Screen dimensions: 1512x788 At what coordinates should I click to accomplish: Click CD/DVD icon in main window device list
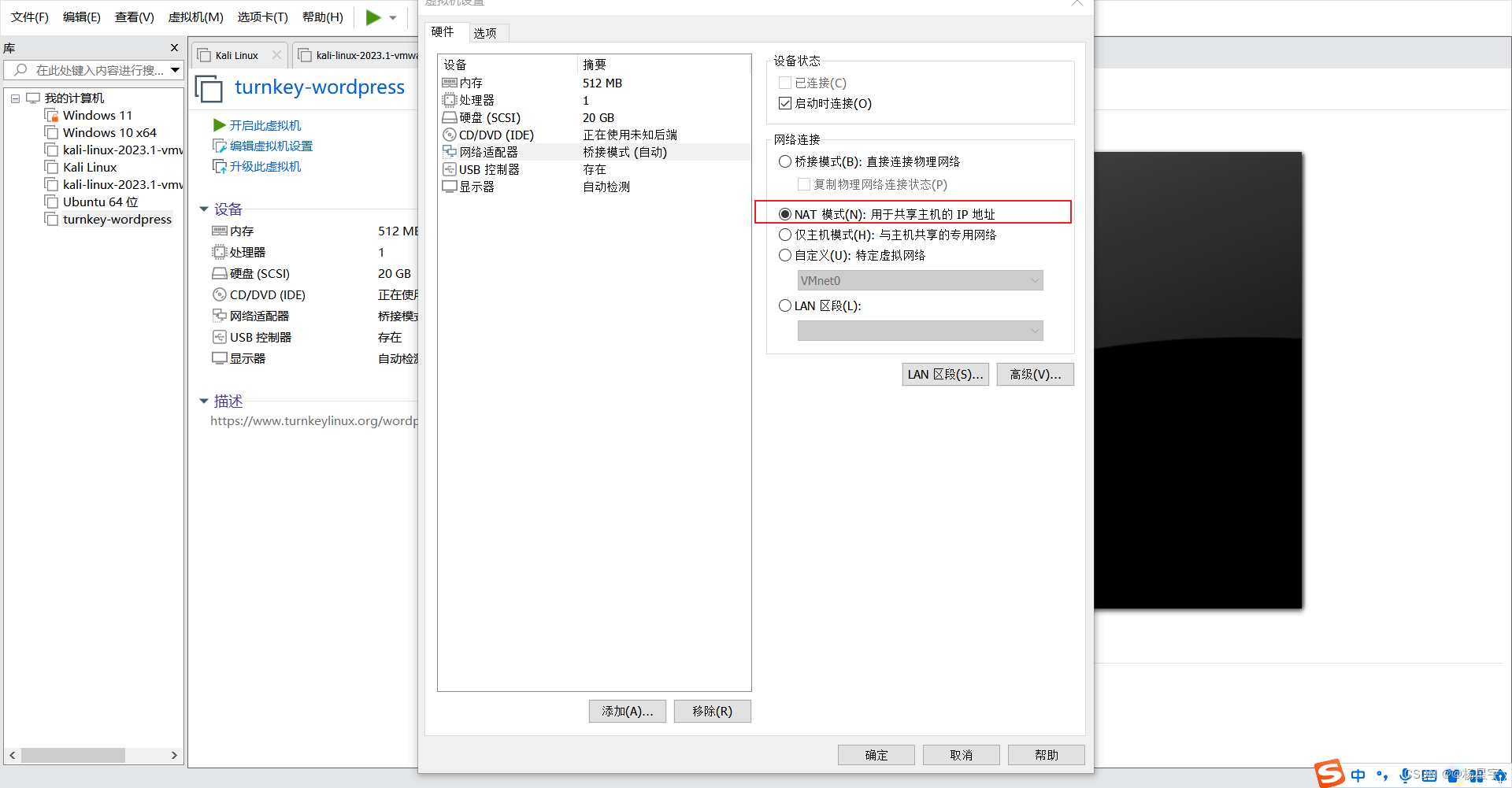[220, 294]
